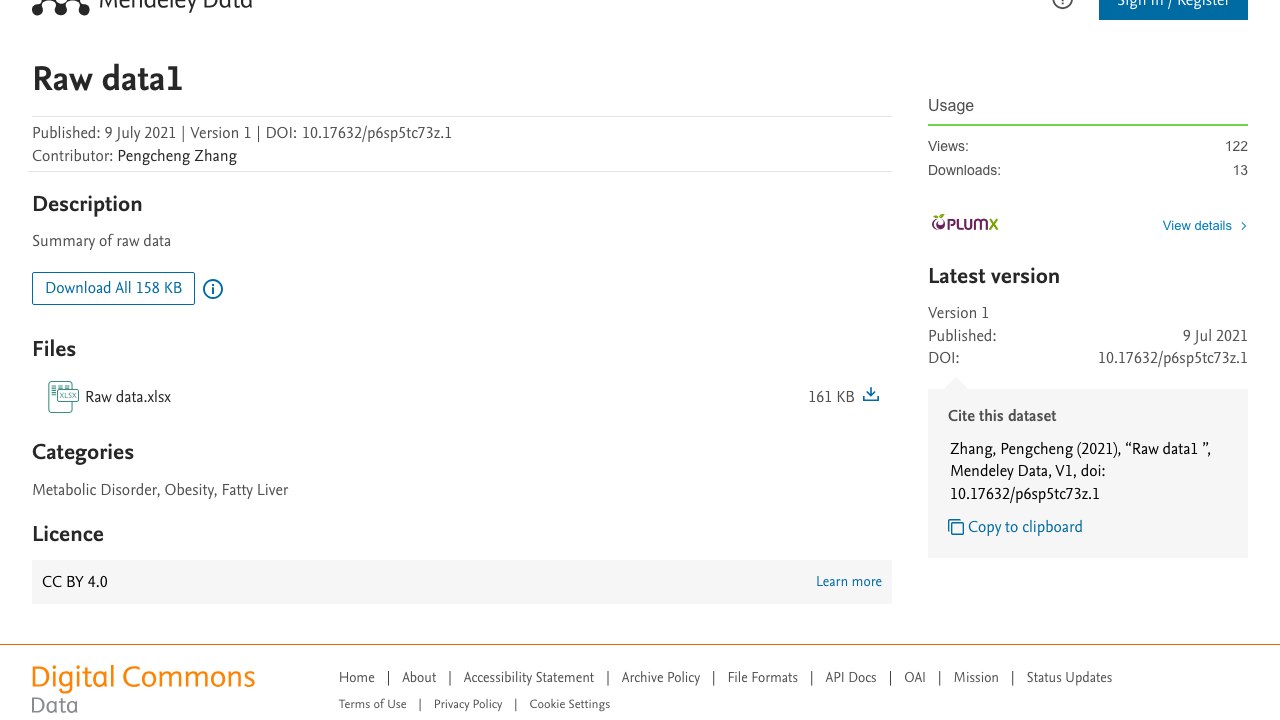Open the PlumX metrics logo
Viewport: 1280px width, 720px height.
[x=965, y=223]
